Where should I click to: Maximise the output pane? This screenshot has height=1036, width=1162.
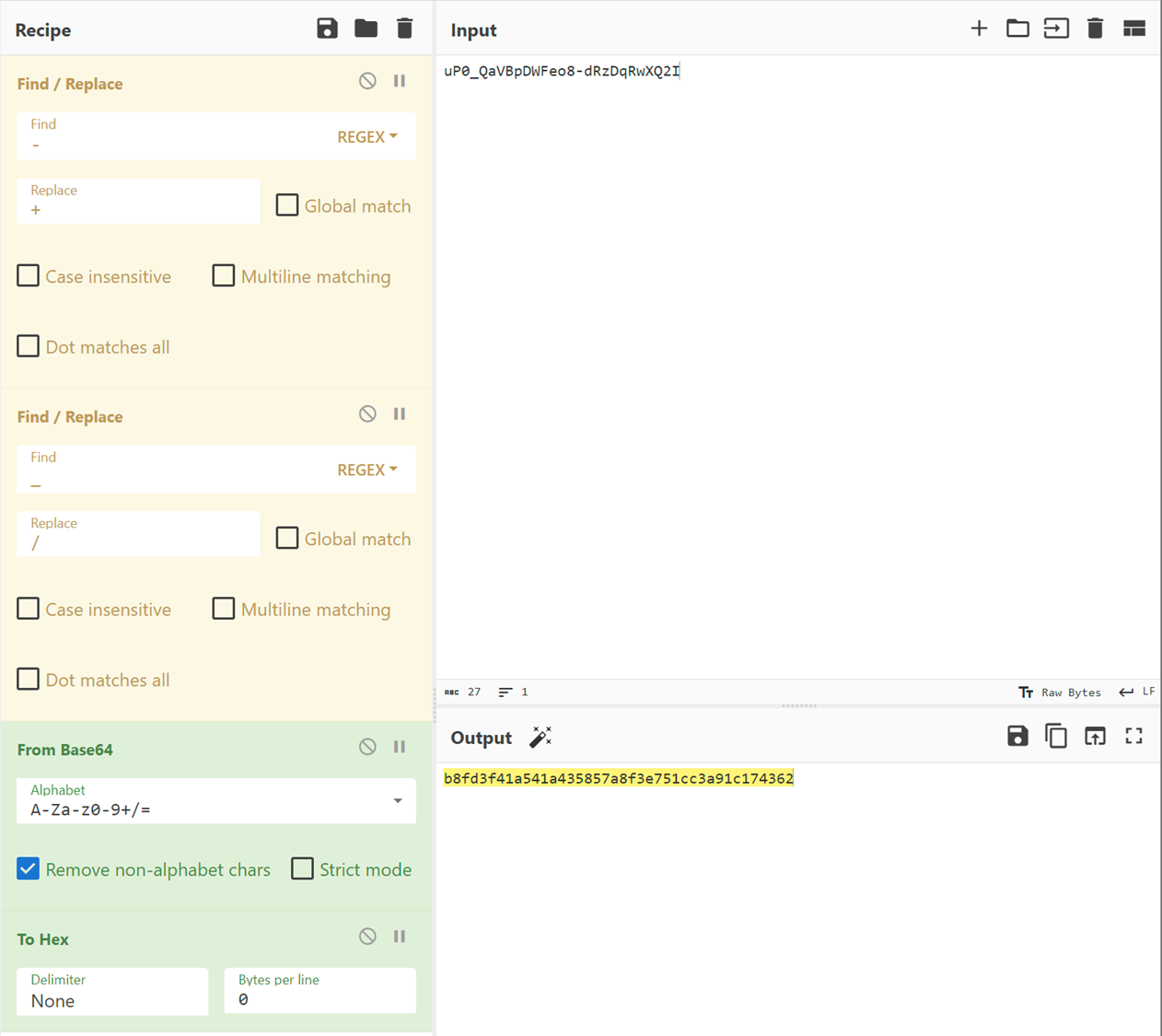coord(1134,736)
